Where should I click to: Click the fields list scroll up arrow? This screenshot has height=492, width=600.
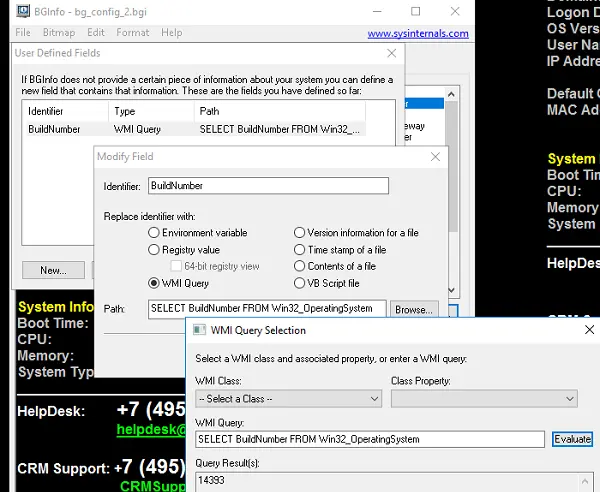(x=452, y=94)
